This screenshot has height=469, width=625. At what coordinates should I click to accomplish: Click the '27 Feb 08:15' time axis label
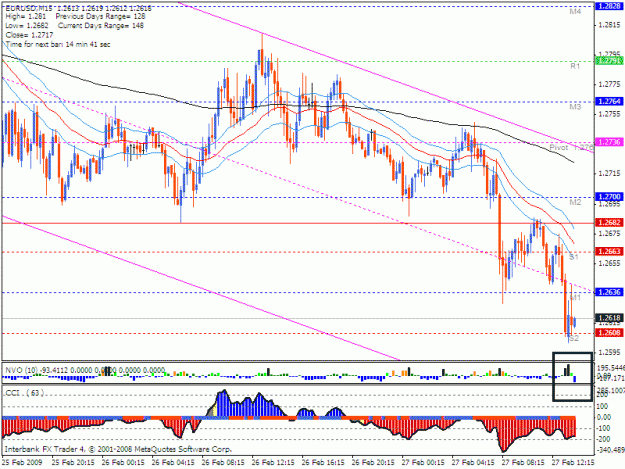(523, 463)
